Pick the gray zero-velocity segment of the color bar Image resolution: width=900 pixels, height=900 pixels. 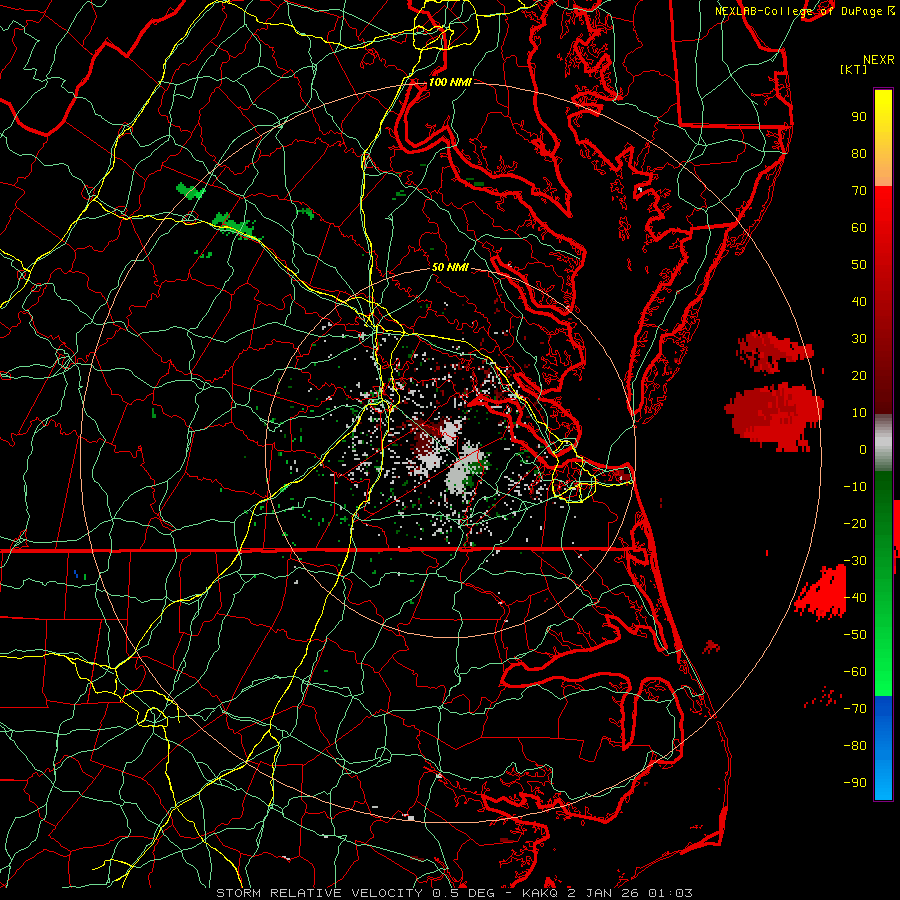[x=883, y=443]
